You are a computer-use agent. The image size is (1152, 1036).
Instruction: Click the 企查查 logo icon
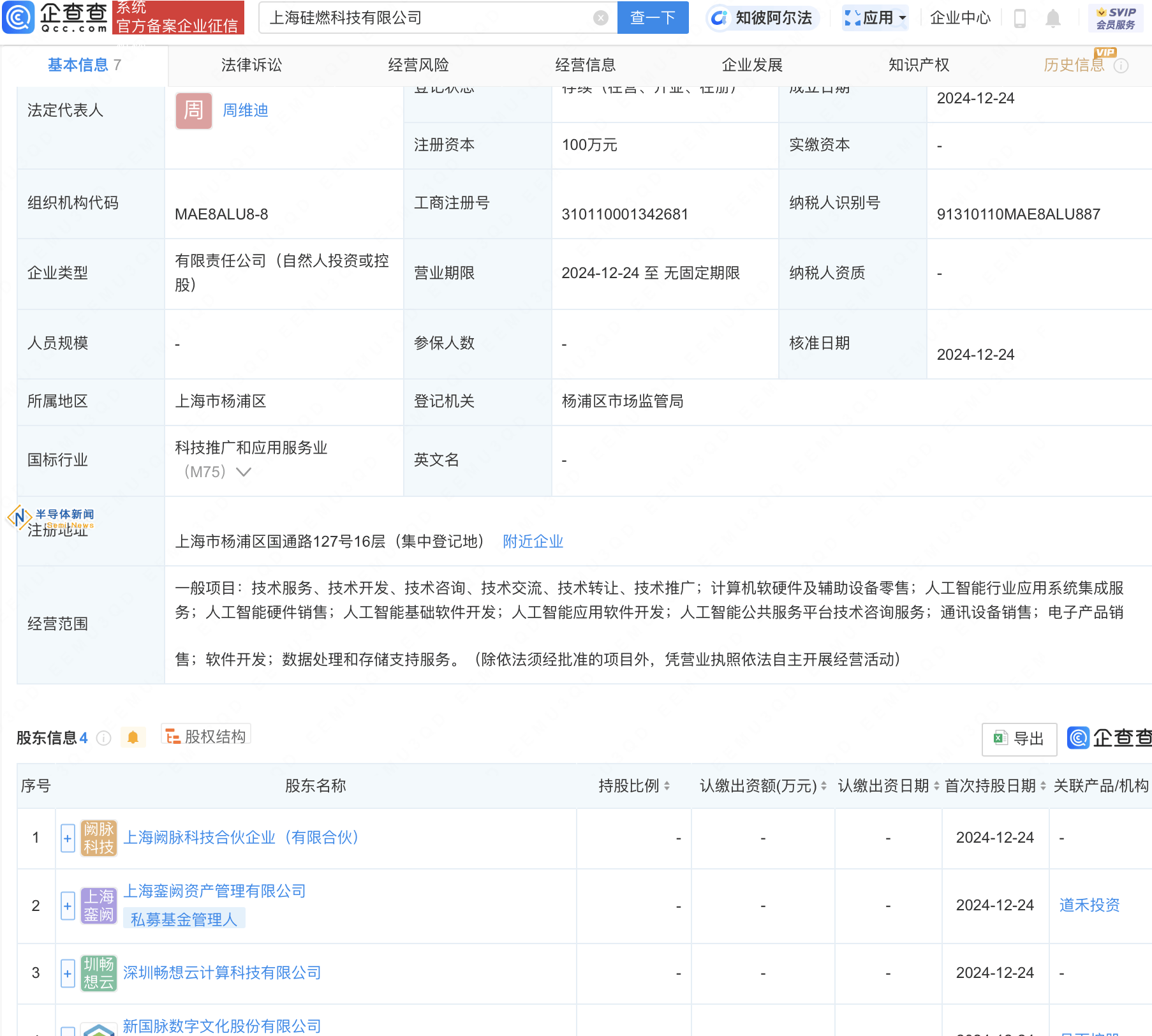click(x=18, y=17)
